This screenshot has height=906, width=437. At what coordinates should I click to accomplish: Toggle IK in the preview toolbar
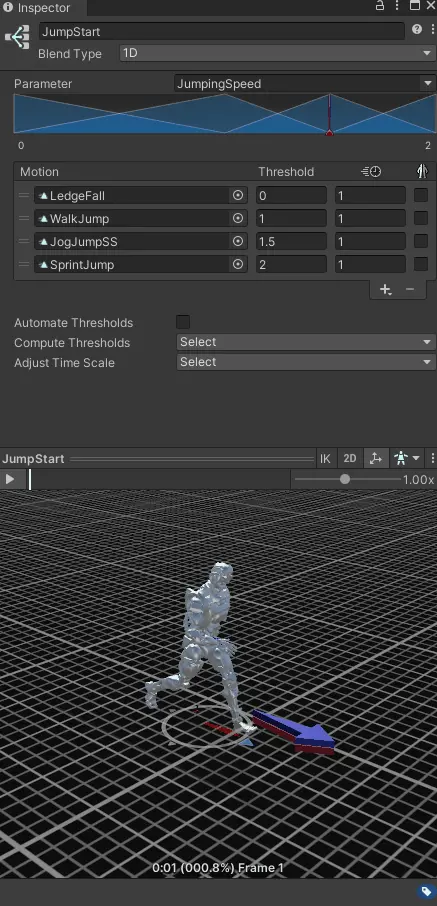click(325, 459)
